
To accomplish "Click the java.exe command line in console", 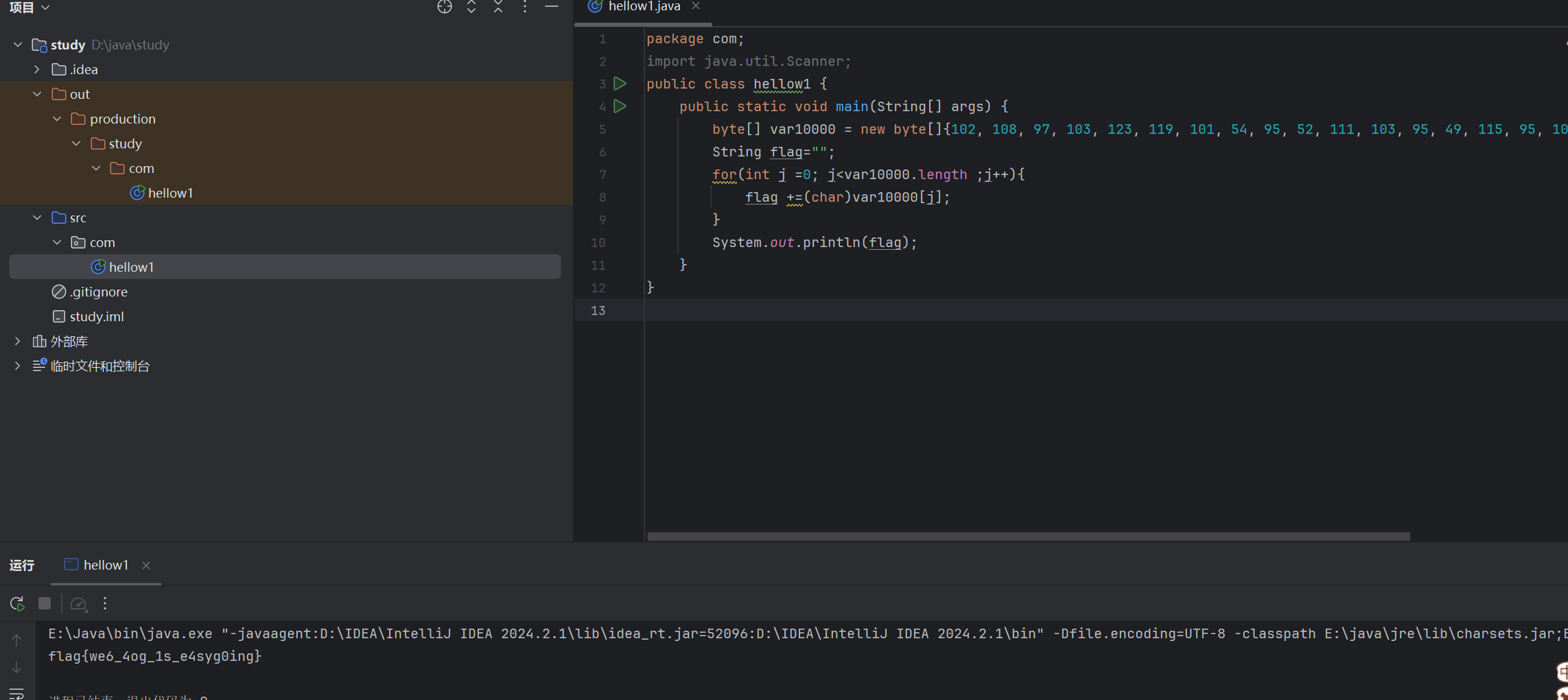I will 808,633.
